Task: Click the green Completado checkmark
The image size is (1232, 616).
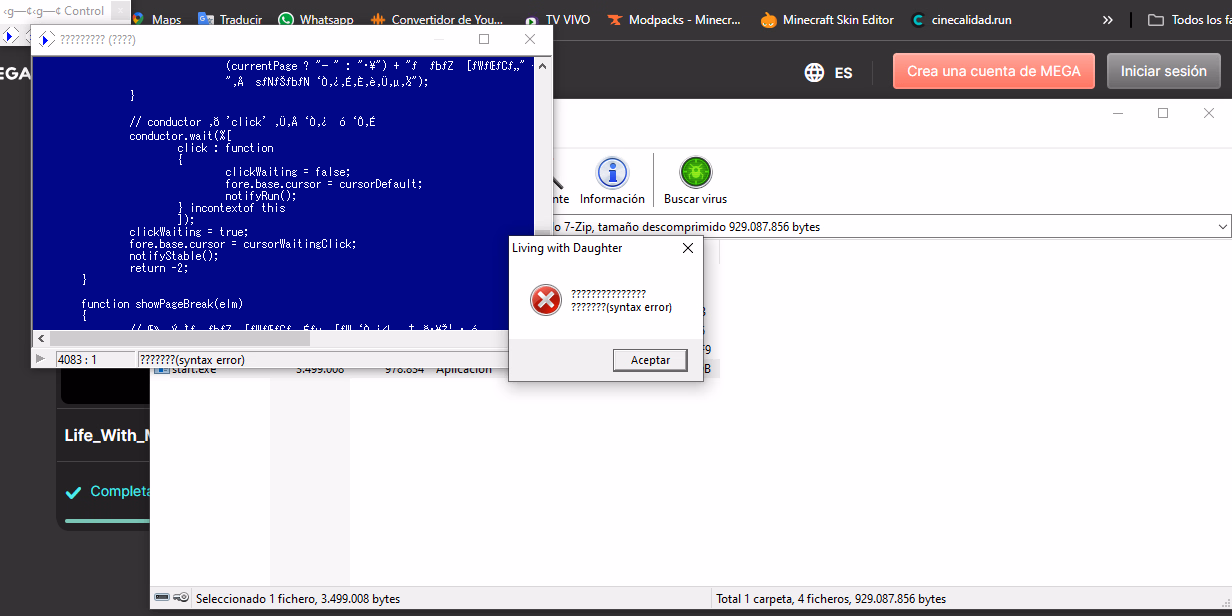Action: pyautogui.click(x=73, y=492)
